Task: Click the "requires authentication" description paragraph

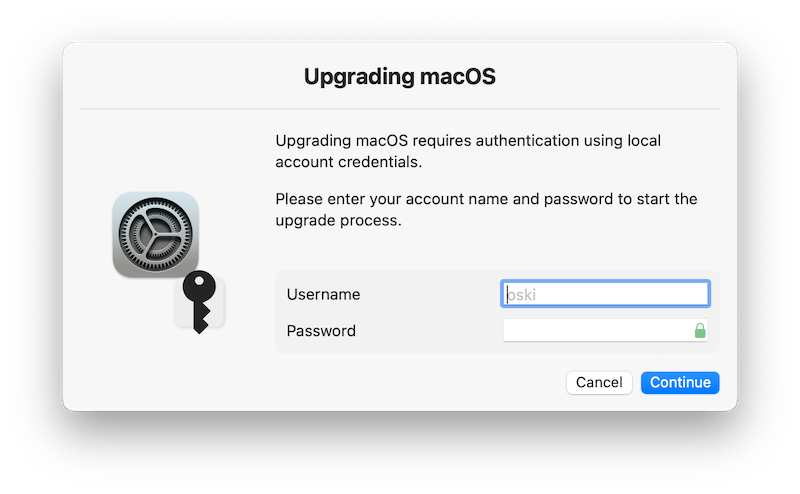Action: click(x=468, y=151)
